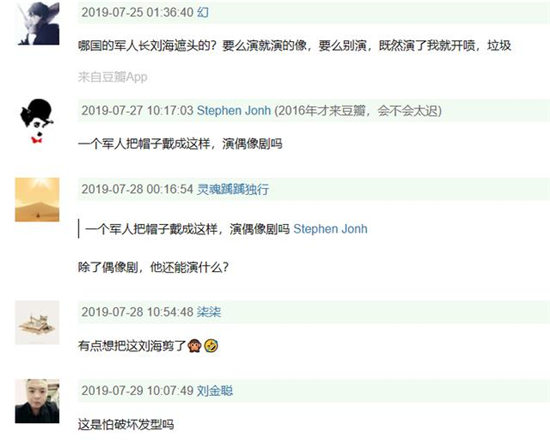Open 灵魂踽踽独行 username link
Image resolution: width=550 pixels, height=448 pixels.
click(233, 189)
